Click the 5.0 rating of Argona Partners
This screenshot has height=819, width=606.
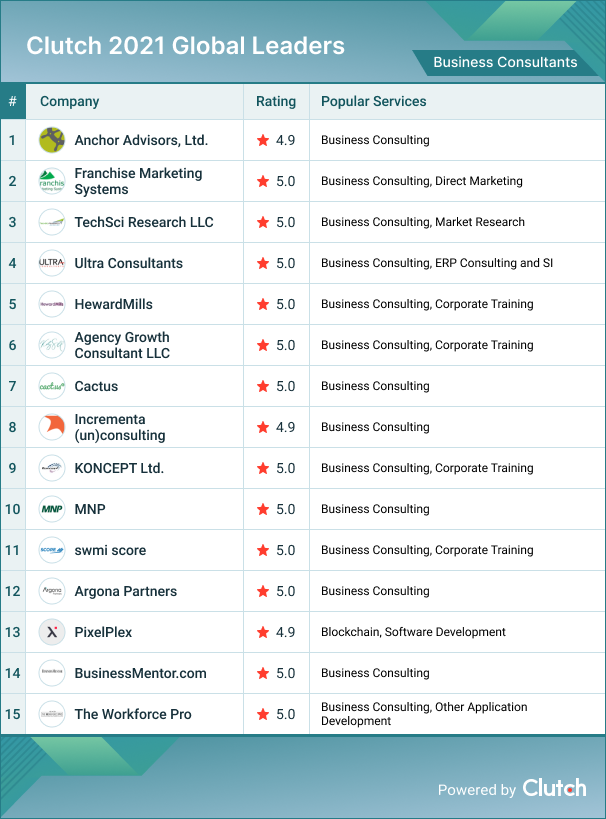(285, 591)
